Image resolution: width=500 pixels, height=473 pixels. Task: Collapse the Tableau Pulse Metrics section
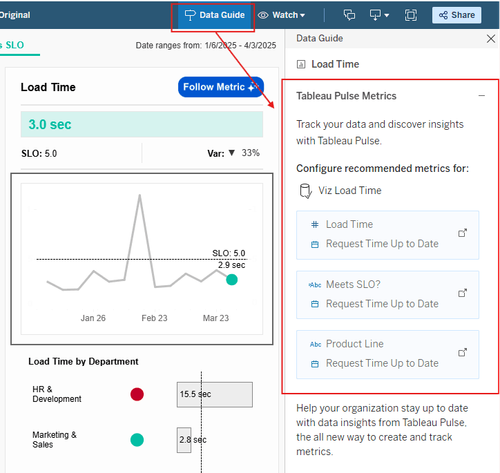pos(481,96)
